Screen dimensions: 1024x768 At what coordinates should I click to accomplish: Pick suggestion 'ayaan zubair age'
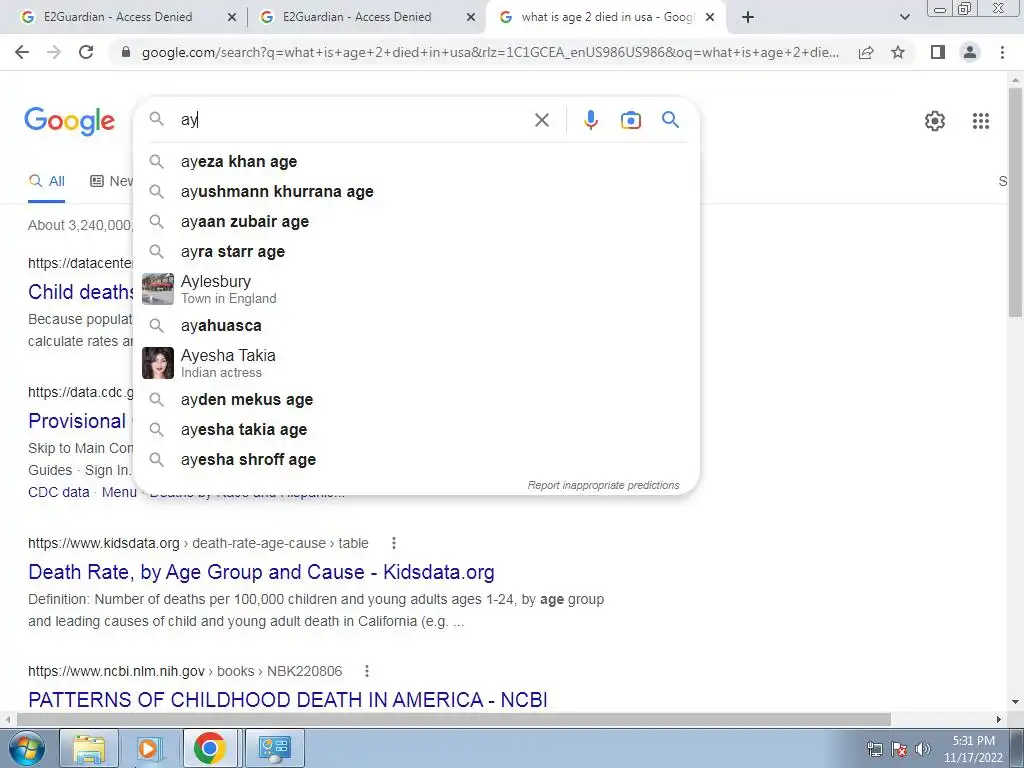416,221
